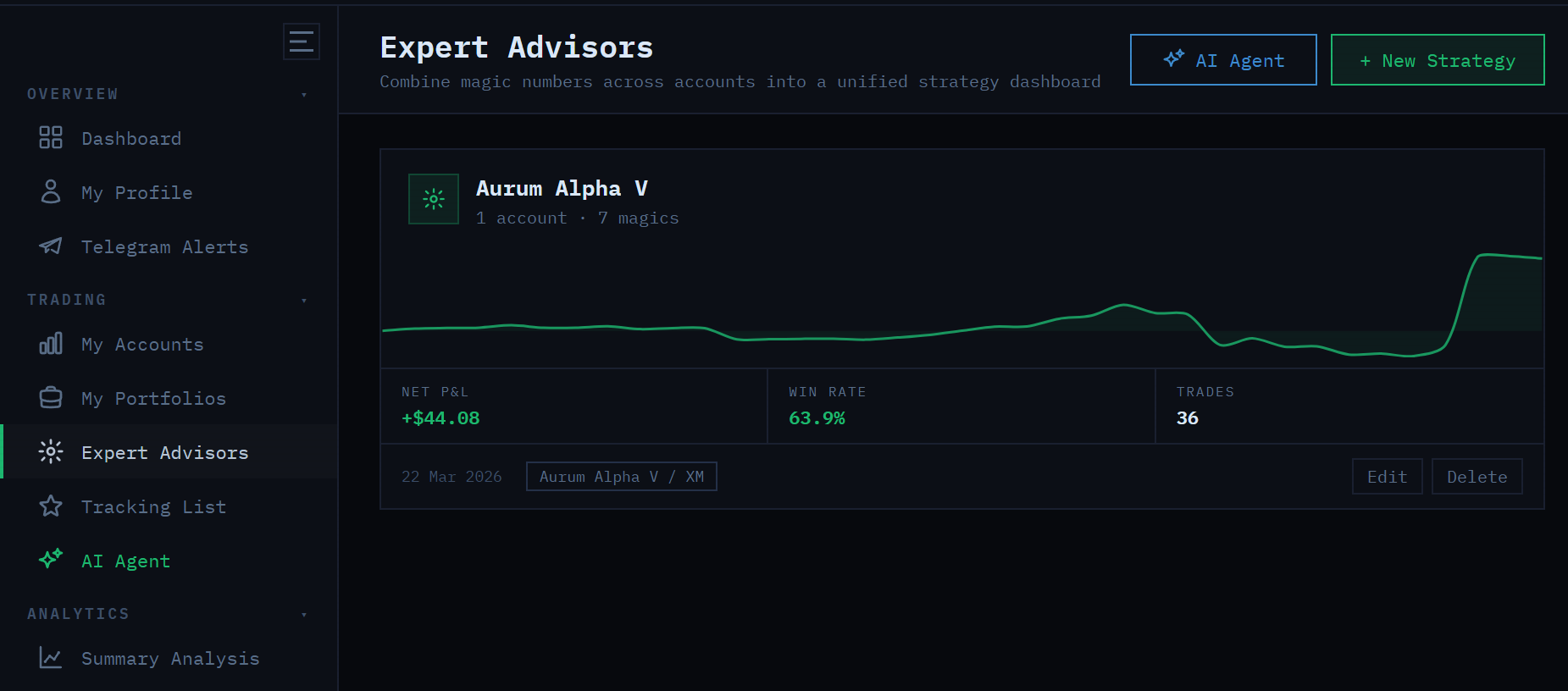Image resolution: width=1568 pixels, height=691 pixels.
Task: Collapse the TRADING sidebar section
Action: point(304,300)
